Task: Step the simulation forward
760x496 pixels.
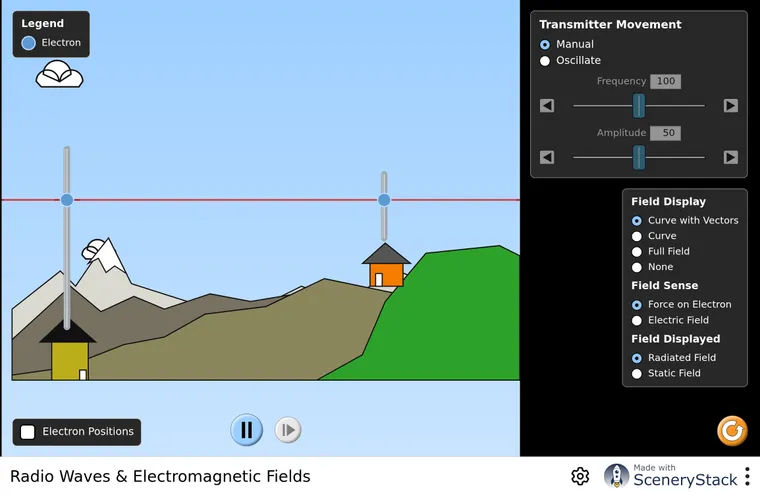Action: [288, 430]
